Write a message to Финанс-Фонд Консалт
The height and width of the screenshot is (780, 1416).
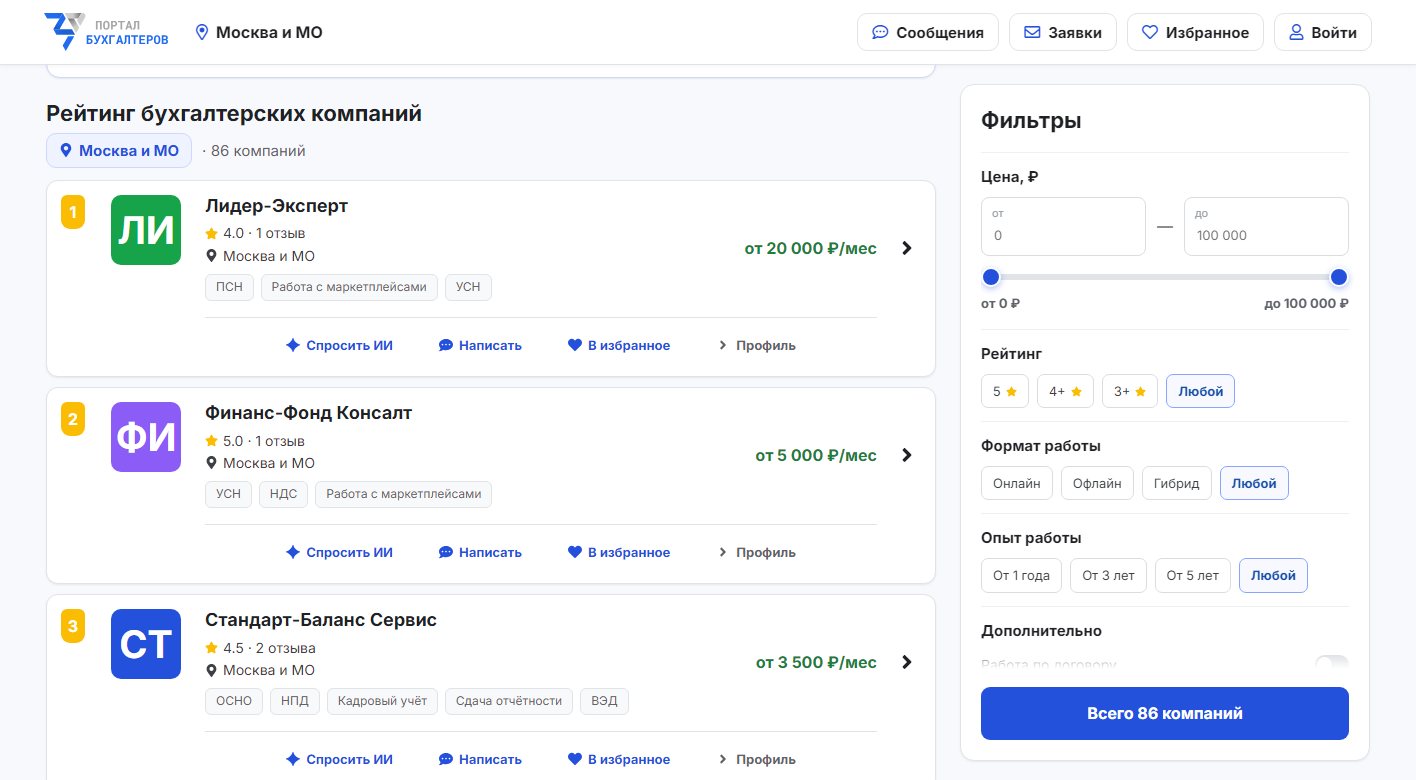pyautogui.click(x=480, y=552)
